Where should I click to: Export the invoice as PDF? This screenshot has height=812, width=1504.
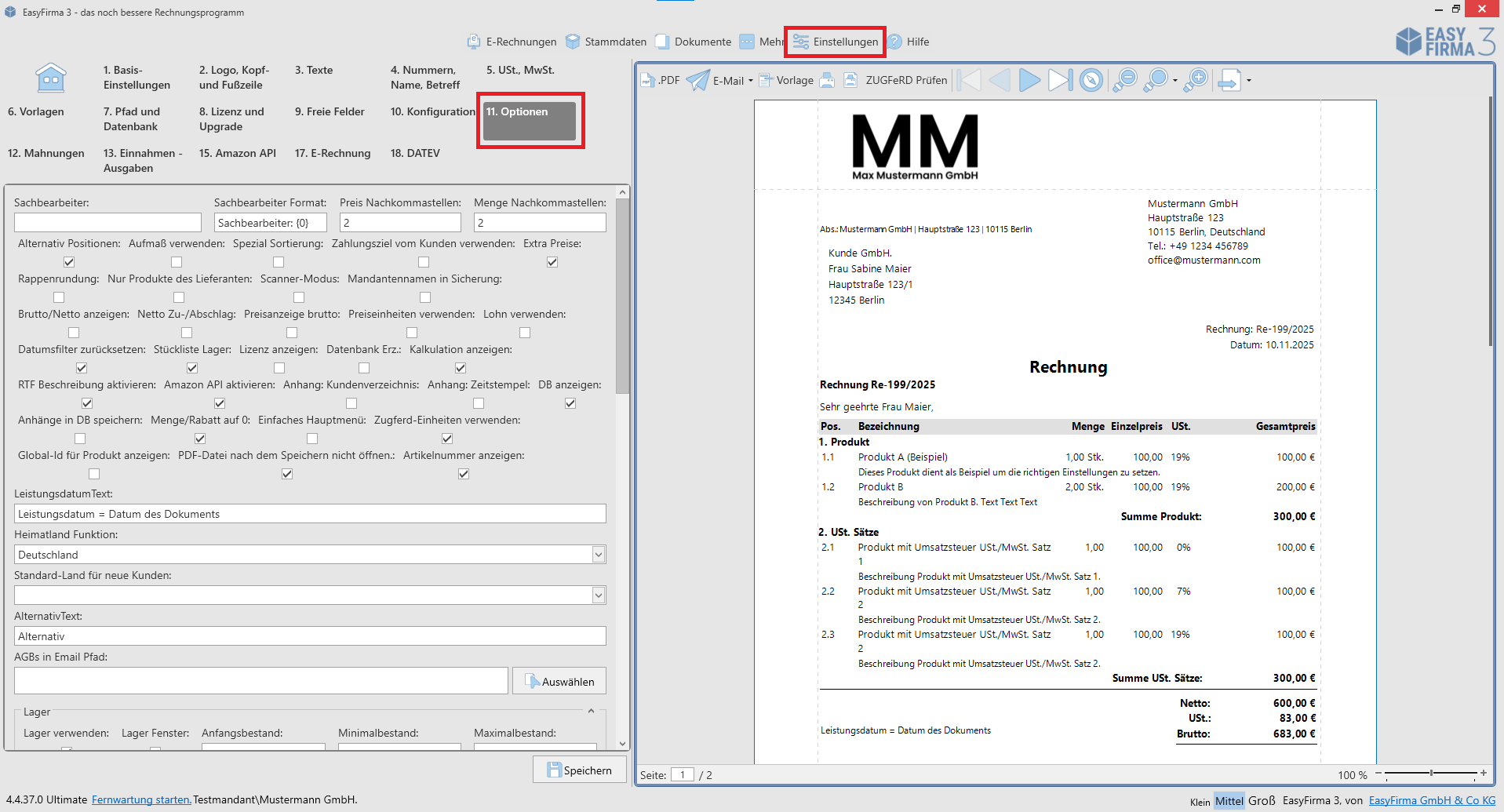click(660, 80)
